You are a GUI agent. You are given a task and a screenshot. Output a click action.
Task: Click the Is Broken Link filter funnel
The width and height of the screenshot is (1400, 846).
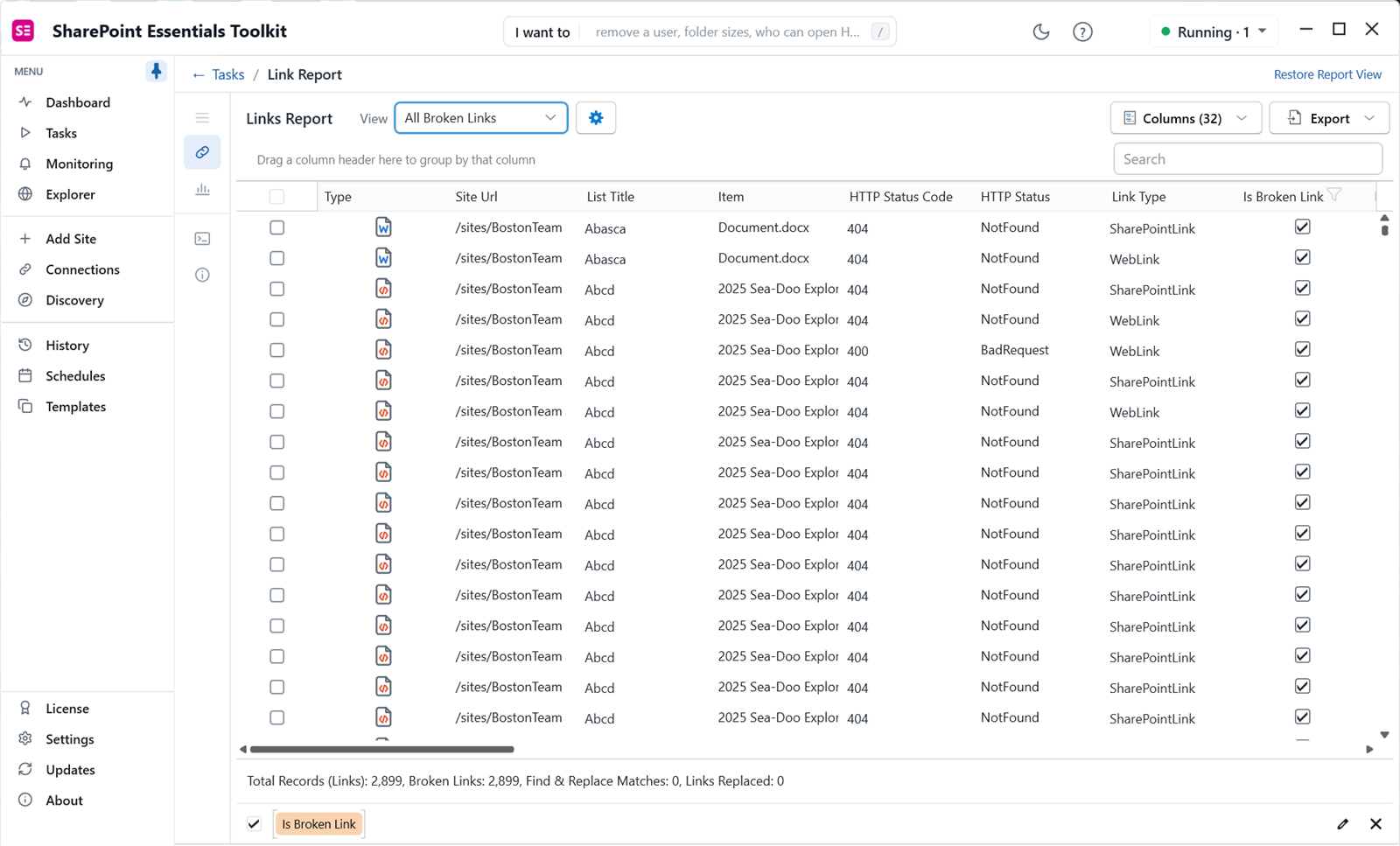(x=1334, y=194)
